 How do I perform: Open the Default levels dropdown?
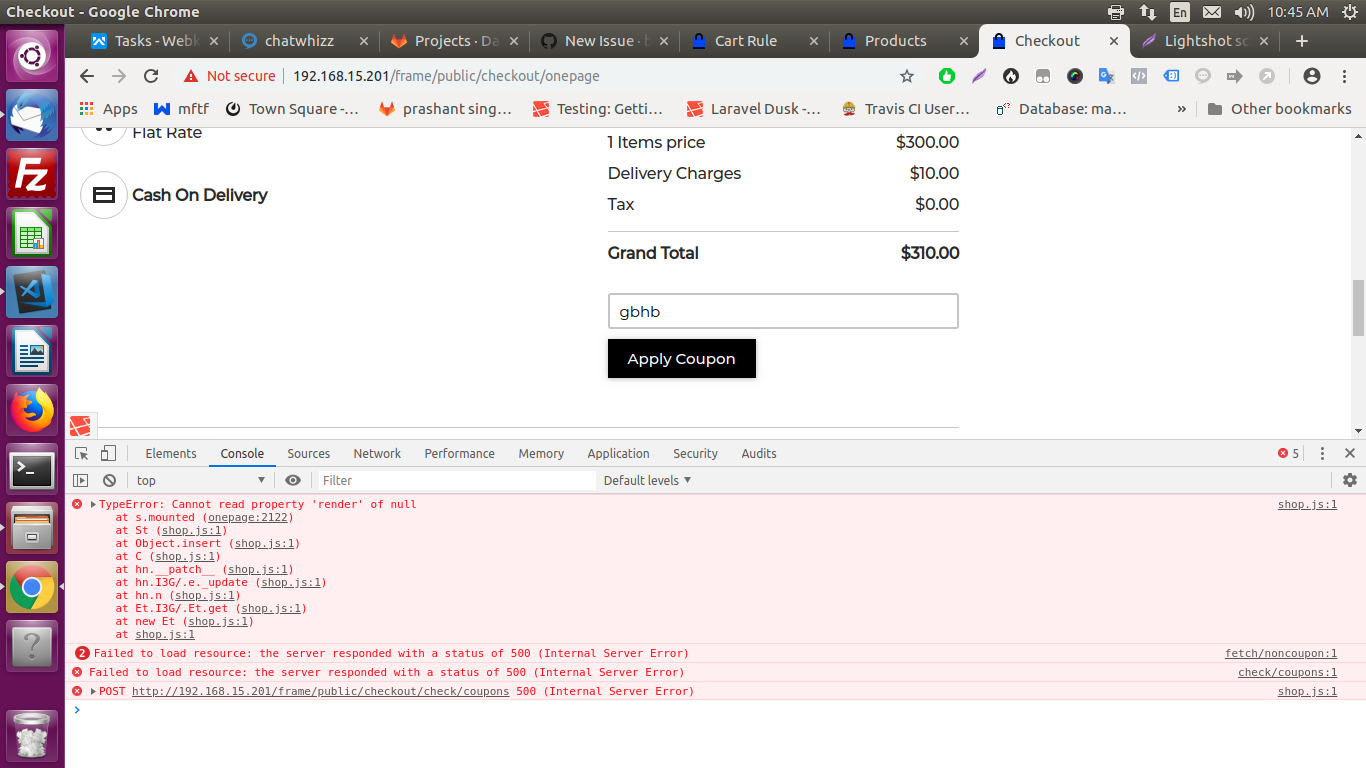[645, 480]
